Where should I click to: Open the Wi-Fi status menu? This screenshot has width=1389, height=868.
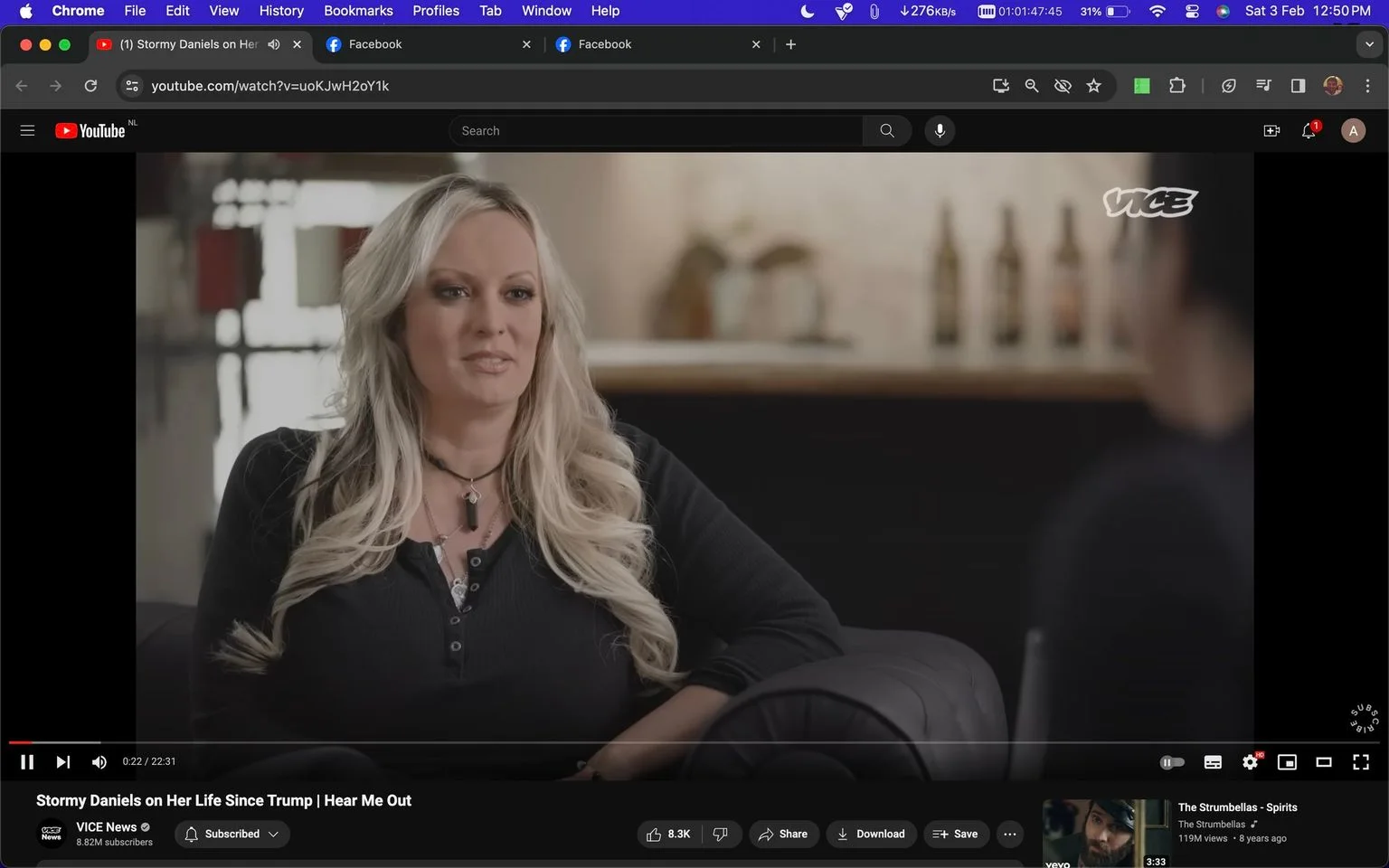click(1157, 11)
